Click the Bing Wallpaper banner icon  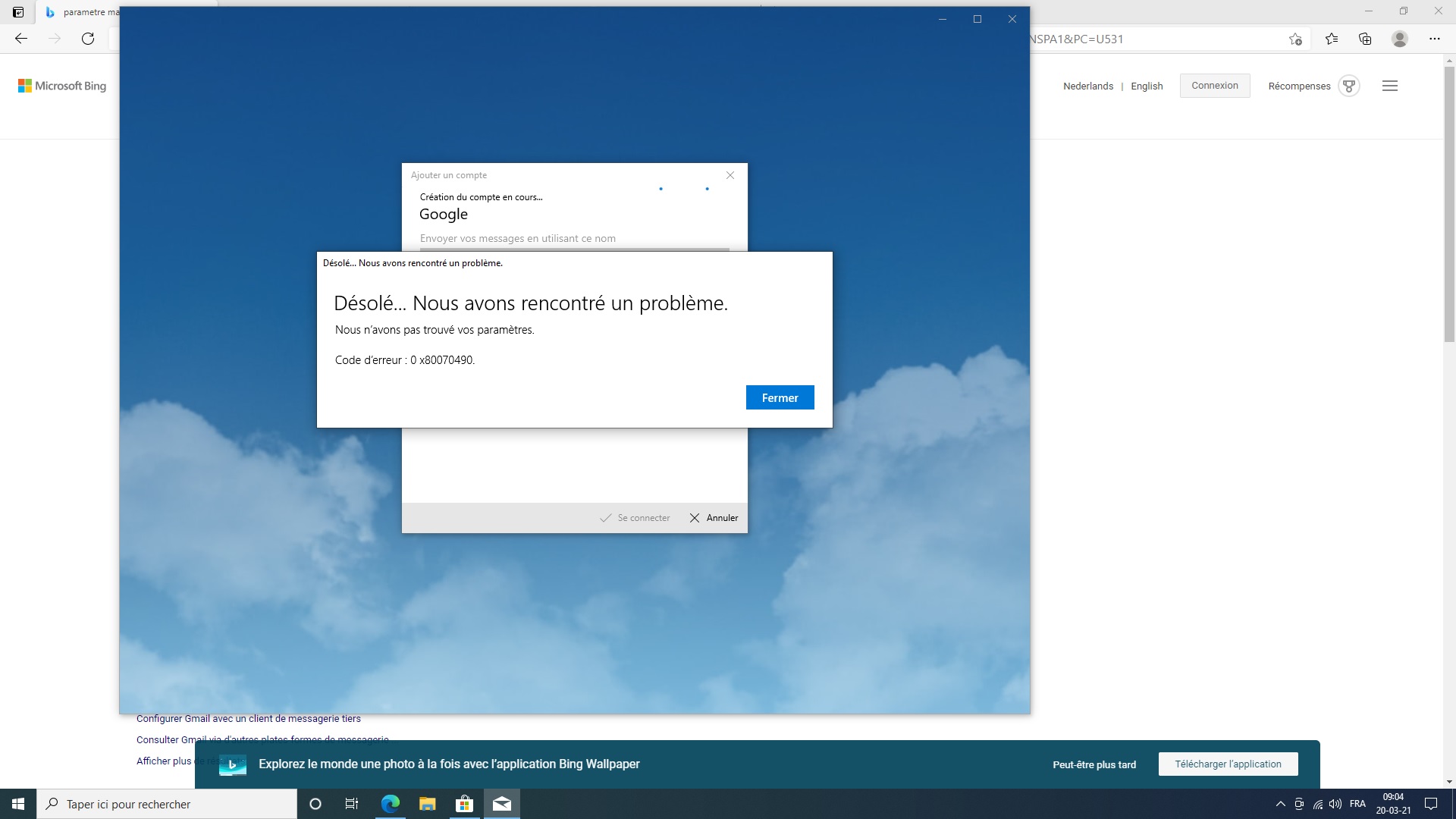pyautogui.click(x=233, y=764)
